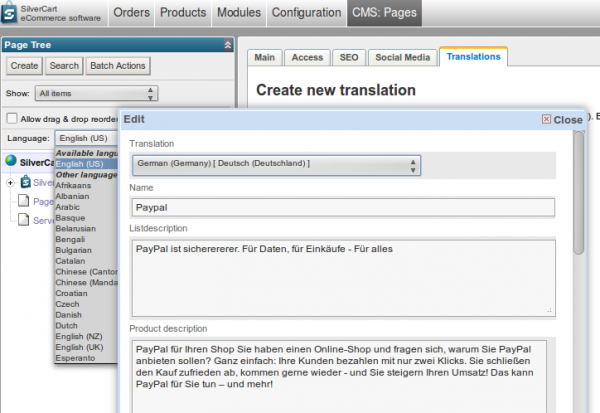Select Esperanto in language list
The width and height of the screenshot is (600, 413).
86,358
